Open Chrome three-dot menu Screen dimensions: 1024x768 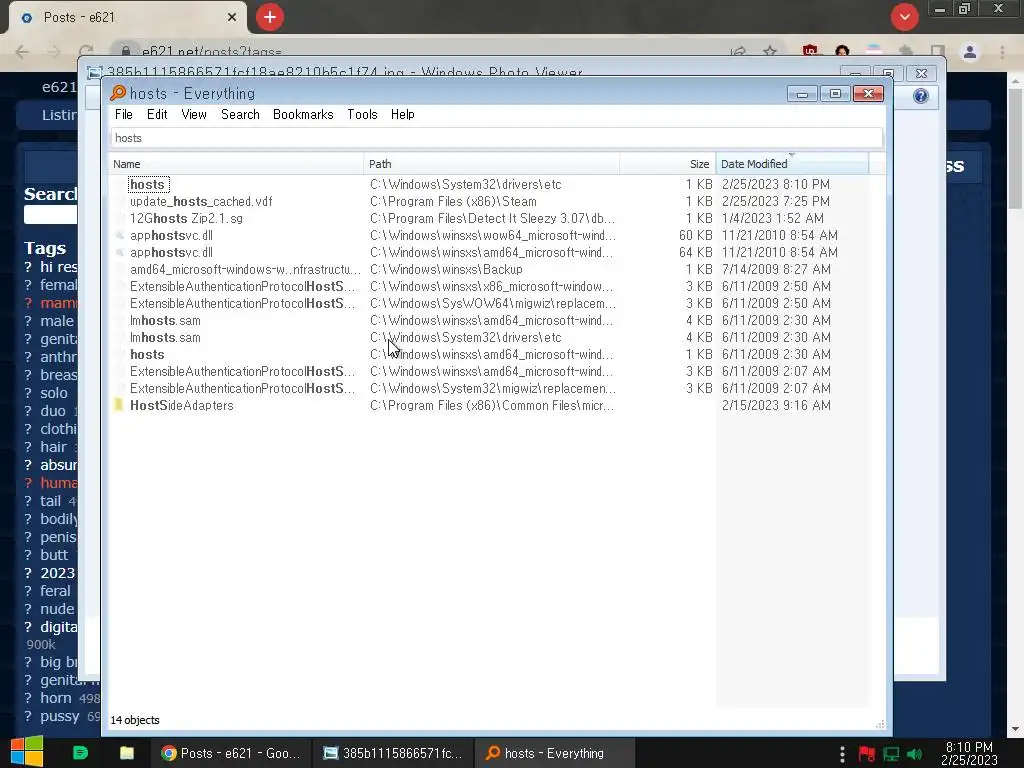[x=1002, y=52]
